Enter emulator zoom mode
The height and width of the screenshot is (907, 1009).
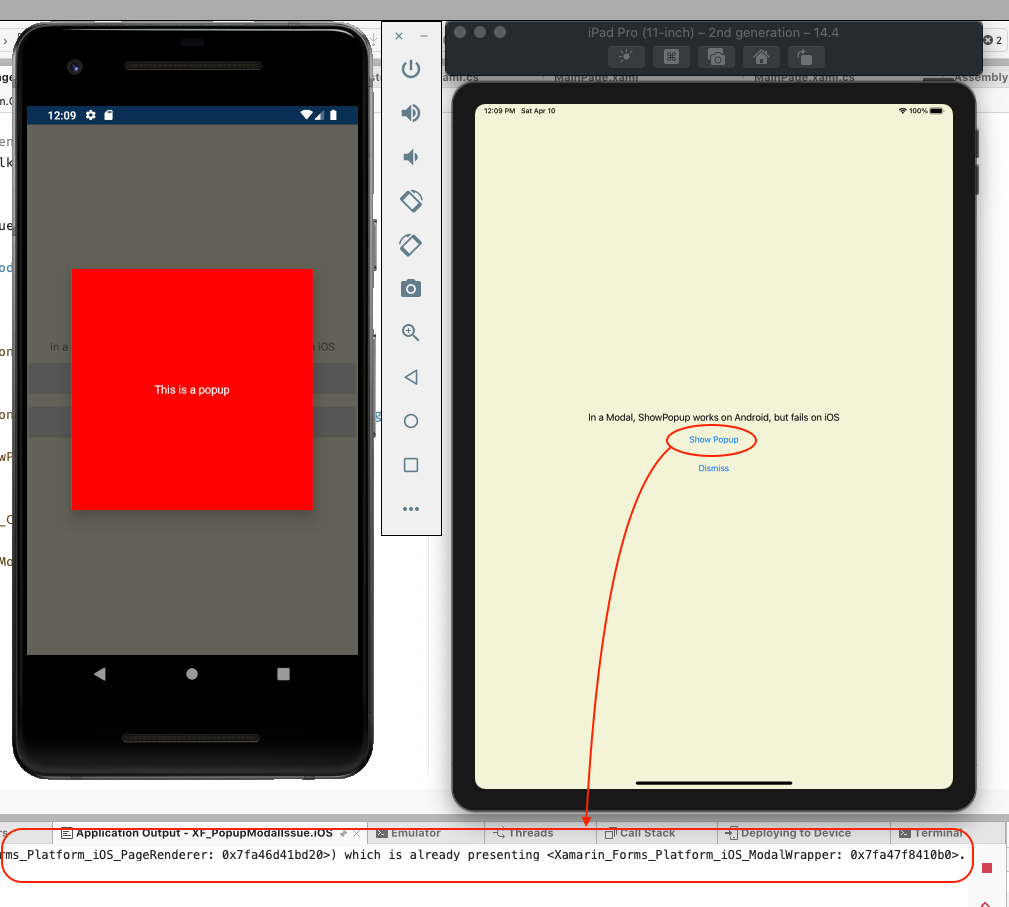pyautogui.click(x=410, y=332)
